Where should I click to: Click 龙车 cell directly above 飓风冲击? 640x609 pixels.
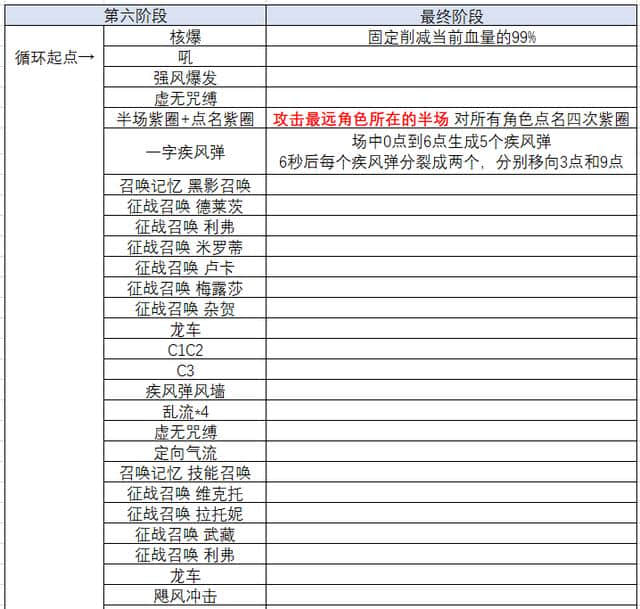tap(185, 575)
